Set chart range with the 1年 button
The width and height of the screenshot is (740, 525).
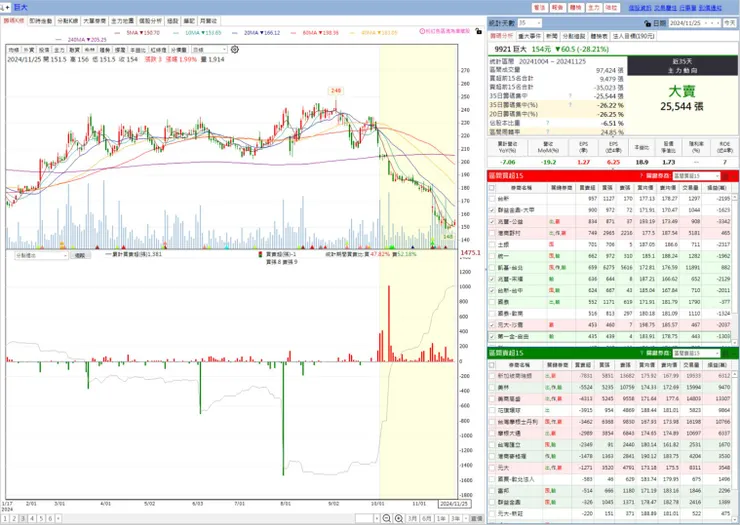(441, 518)
